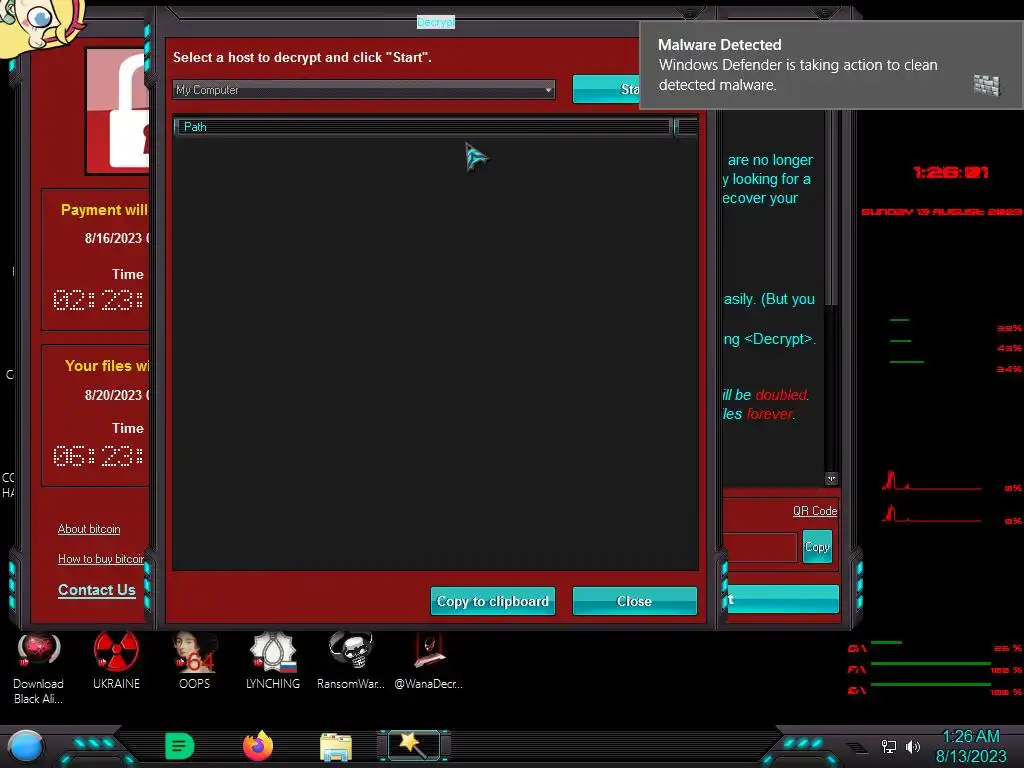The image size is (1024, 768).
Task: Open the green notes app in taskbar
Action: 180,746
